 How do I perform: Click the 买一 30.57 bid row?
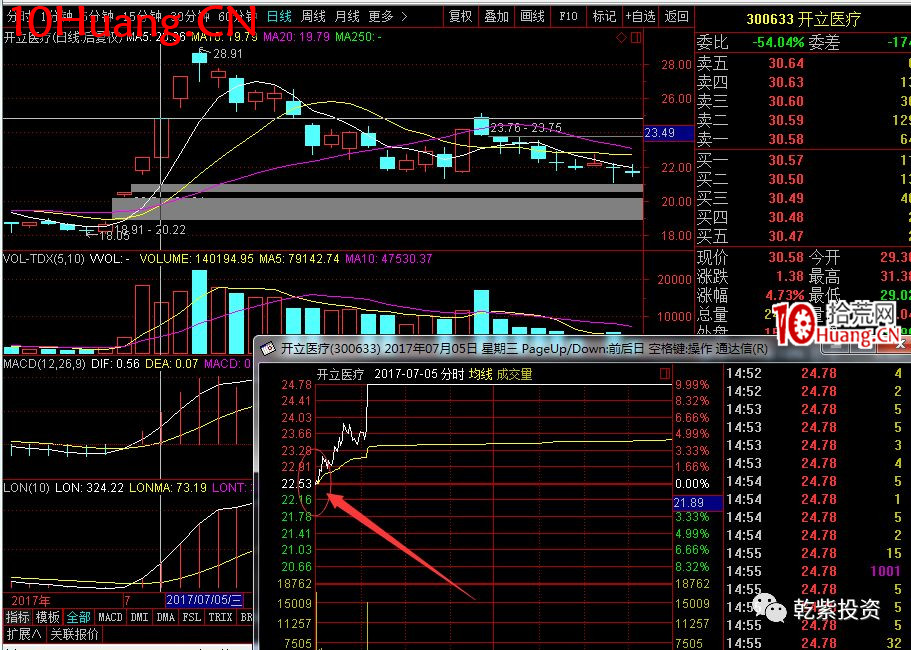point(804,160)
